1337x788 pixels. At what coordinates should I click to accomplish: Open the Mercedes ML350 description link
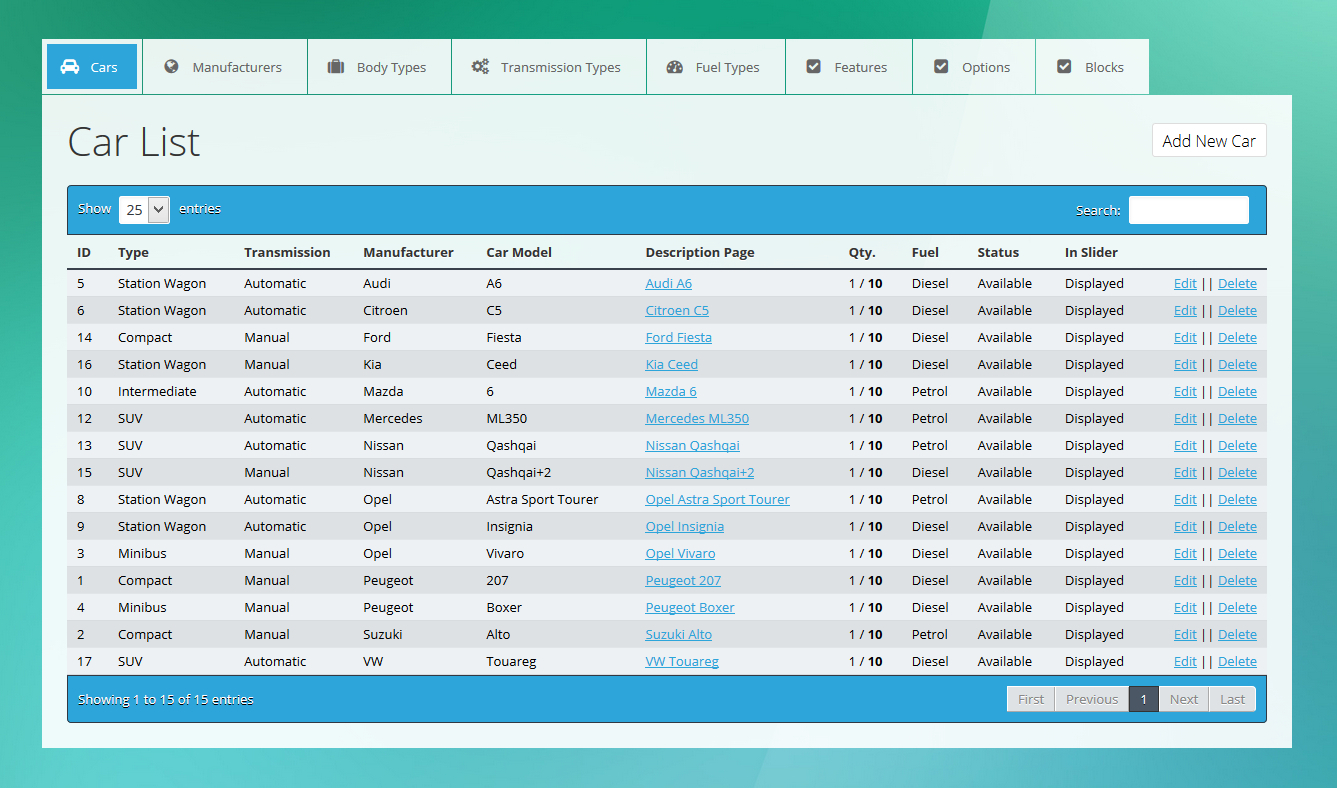click(697, 418)
